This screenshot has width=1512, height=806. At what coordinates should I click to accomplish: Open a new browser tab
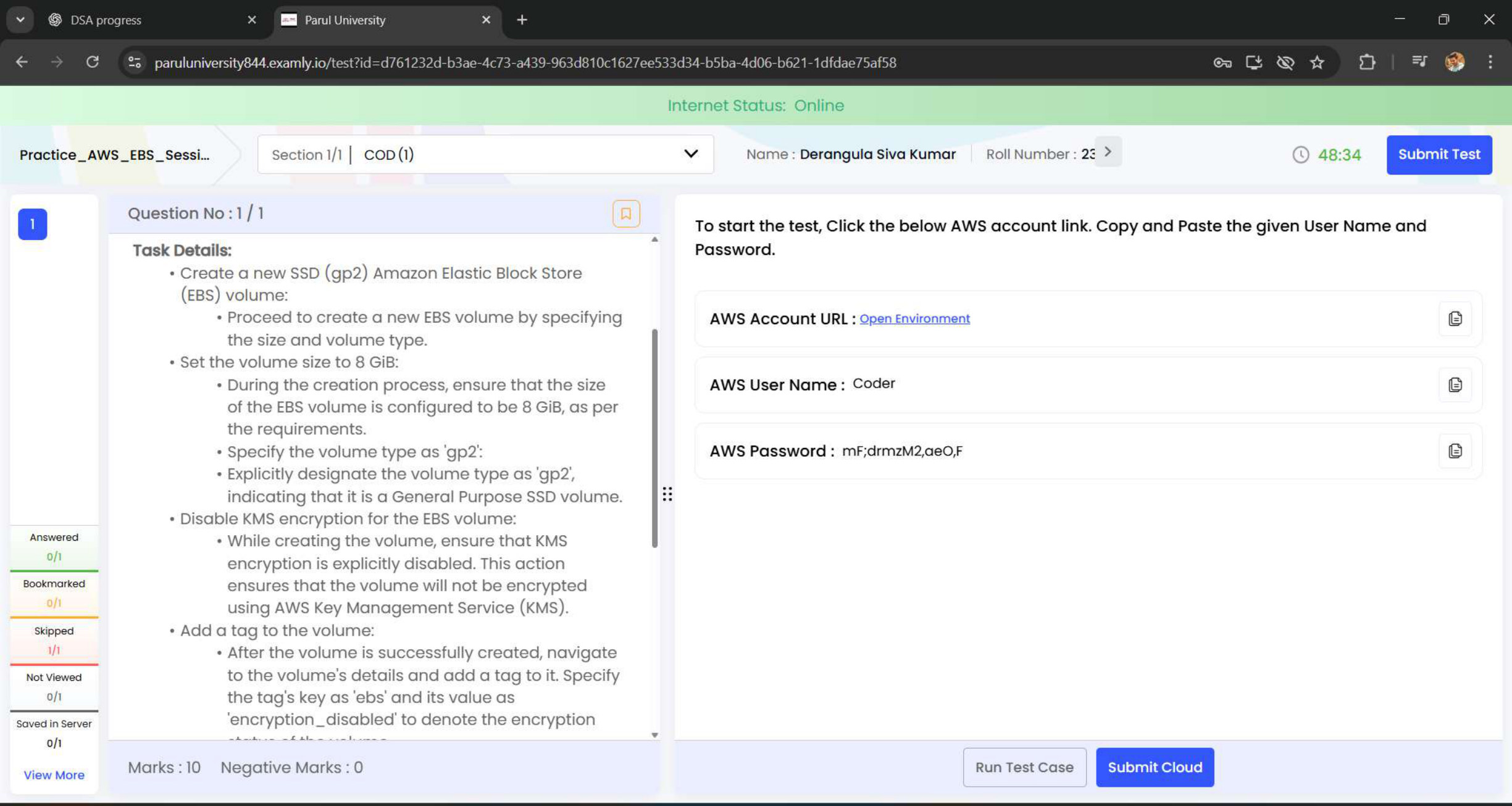point(522,20)
